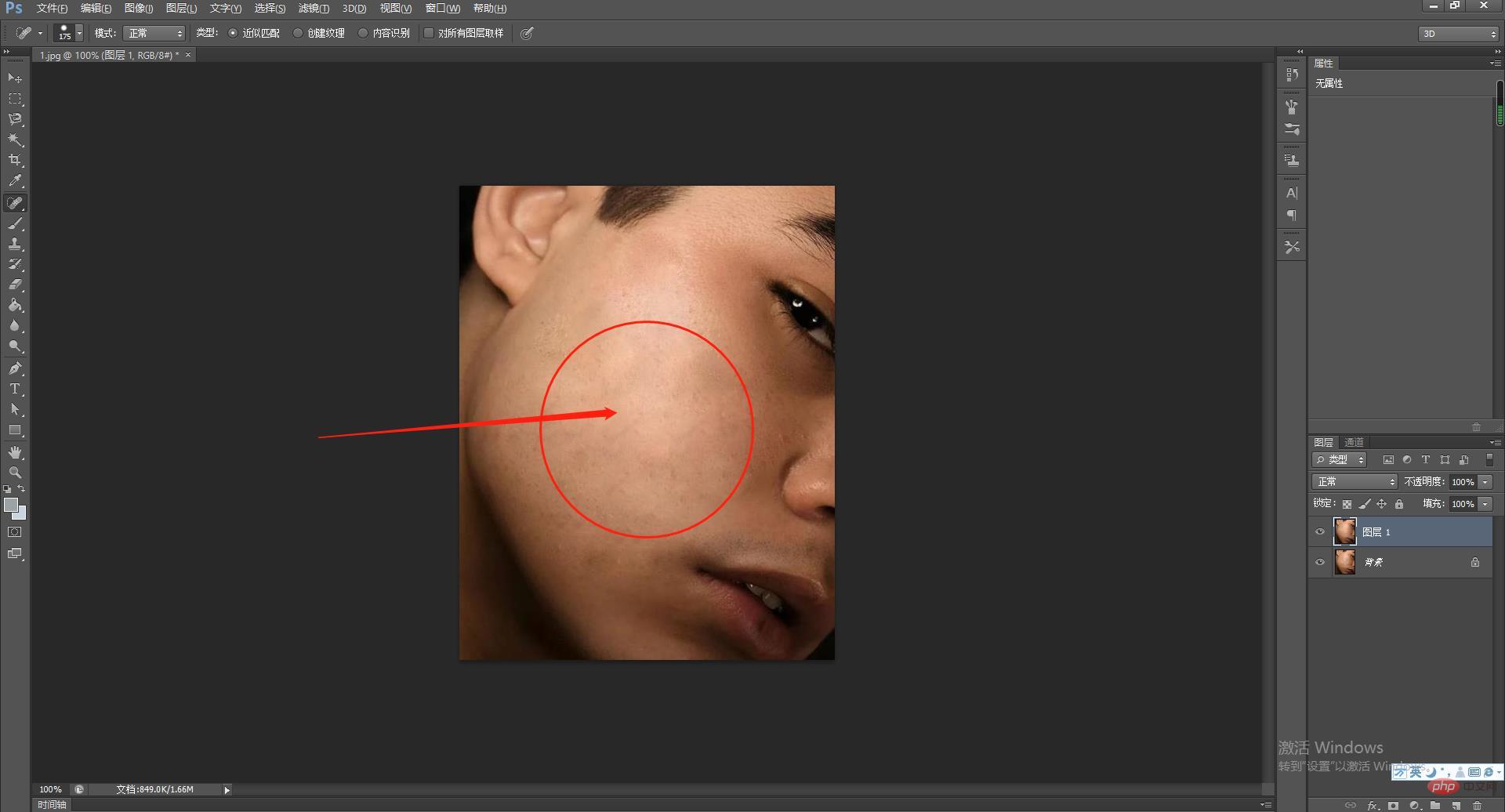Screen dimensions: 1505x812
Task: Open the 3D workspace dropdown
Action: 1458,34
